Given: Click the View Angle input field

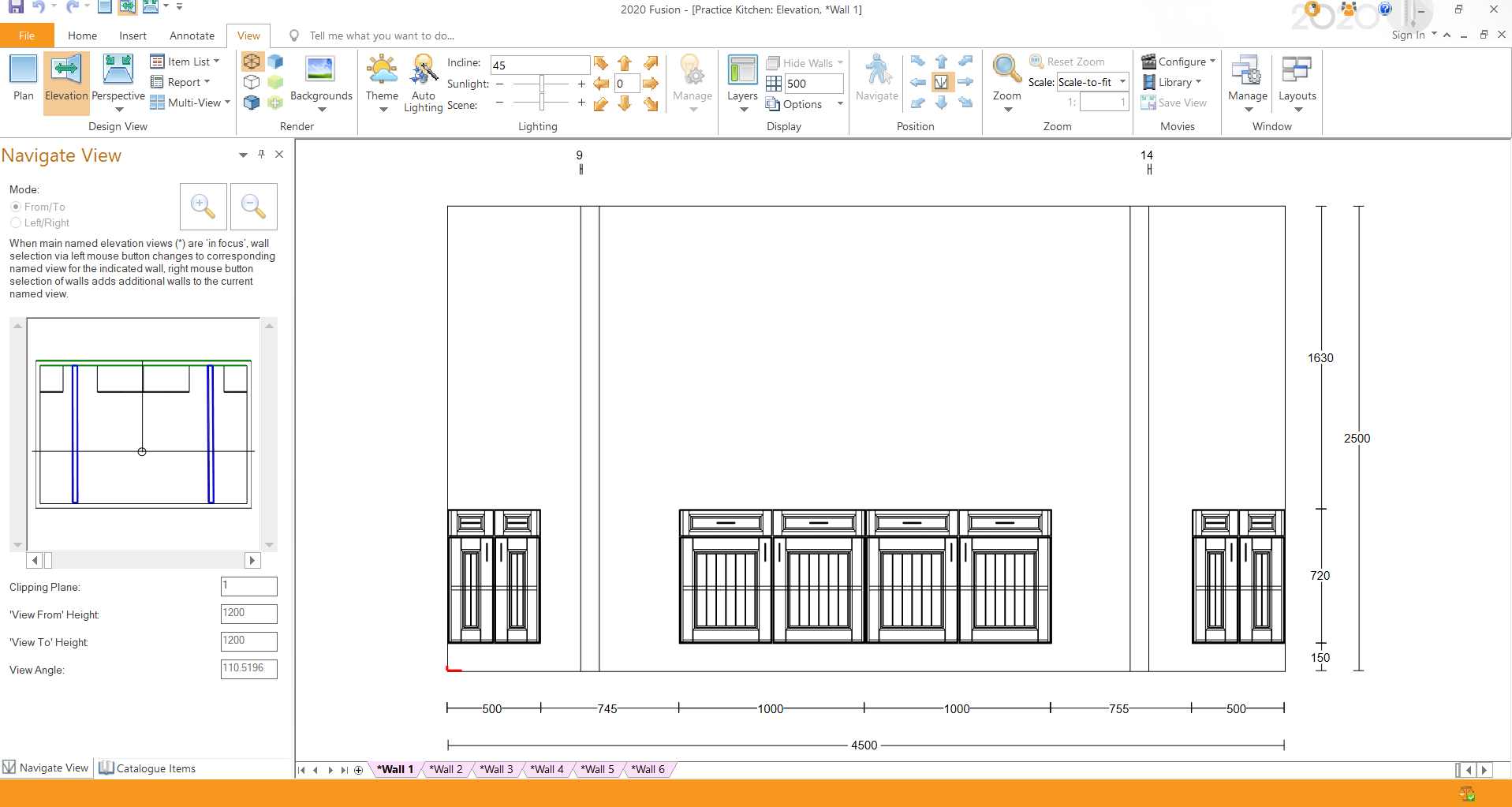Looking at the screenshot, I should (248, 669).
